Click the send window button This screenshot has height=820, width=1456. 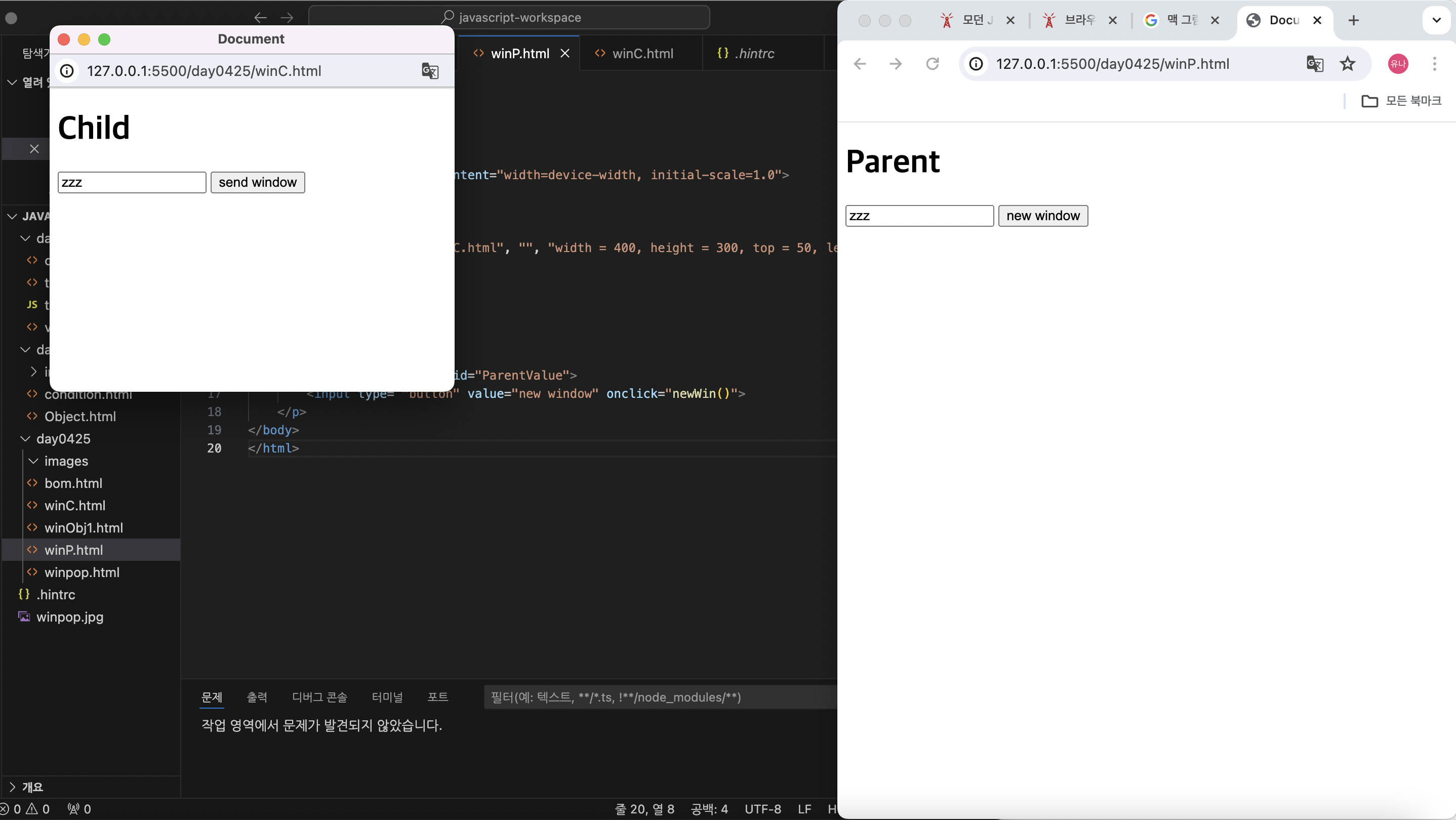pyautogui.click(x=258, y=183)
